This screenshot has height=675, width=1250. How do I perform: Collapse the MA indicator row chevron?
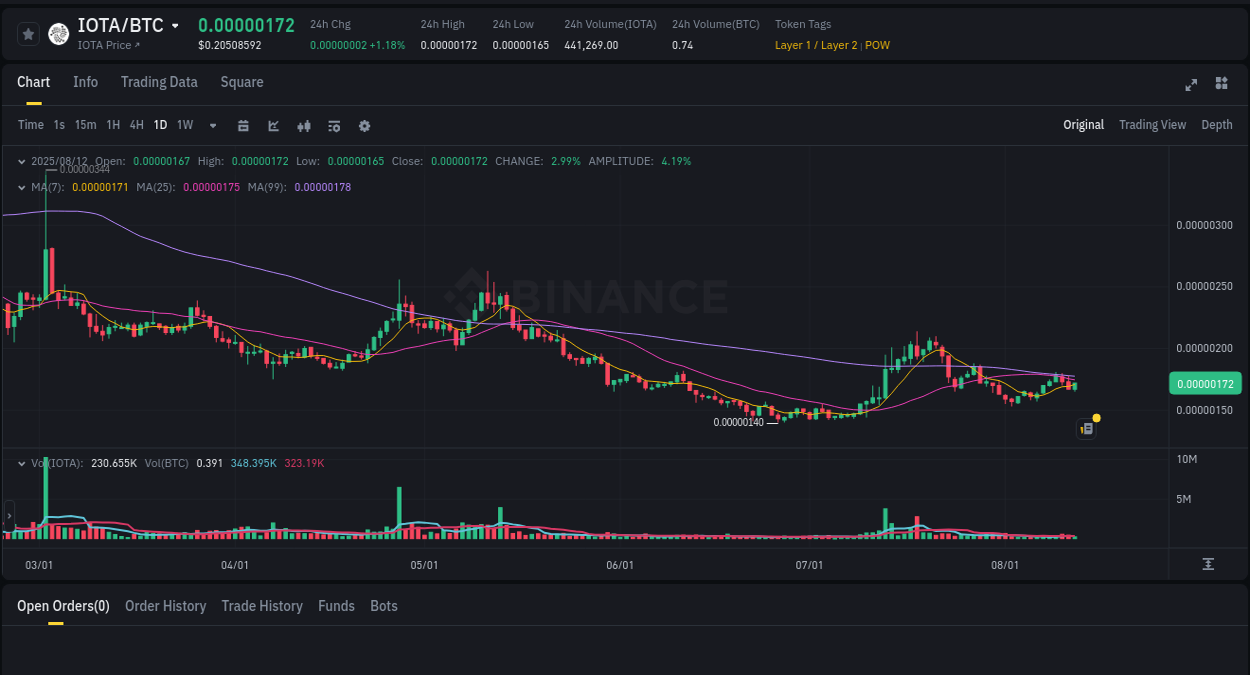[x=22, y=186]
